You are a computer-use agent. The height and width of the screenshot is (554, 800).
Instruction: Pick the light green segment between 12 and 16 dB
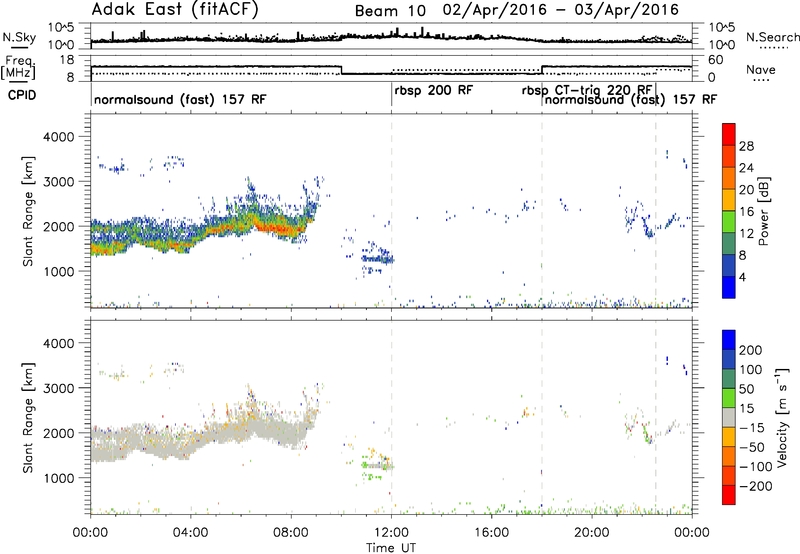pos(729,222)
